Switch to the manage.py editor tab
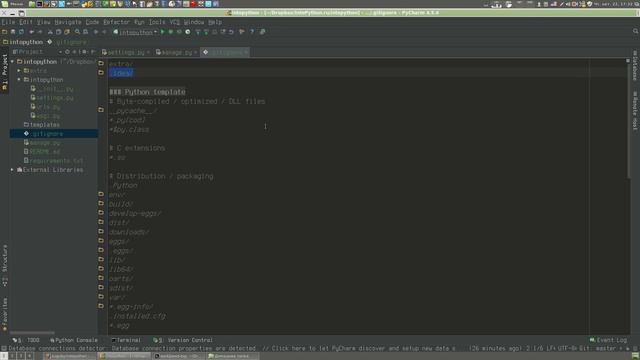Image resolution: width=640 pixels, height=360 pixels. coord(176,53)
